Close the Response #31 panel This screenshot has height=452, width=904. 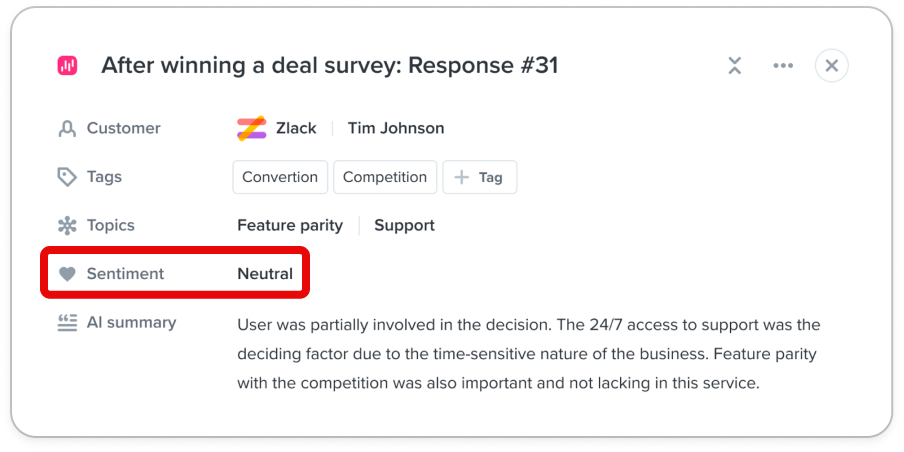[831, 66]
